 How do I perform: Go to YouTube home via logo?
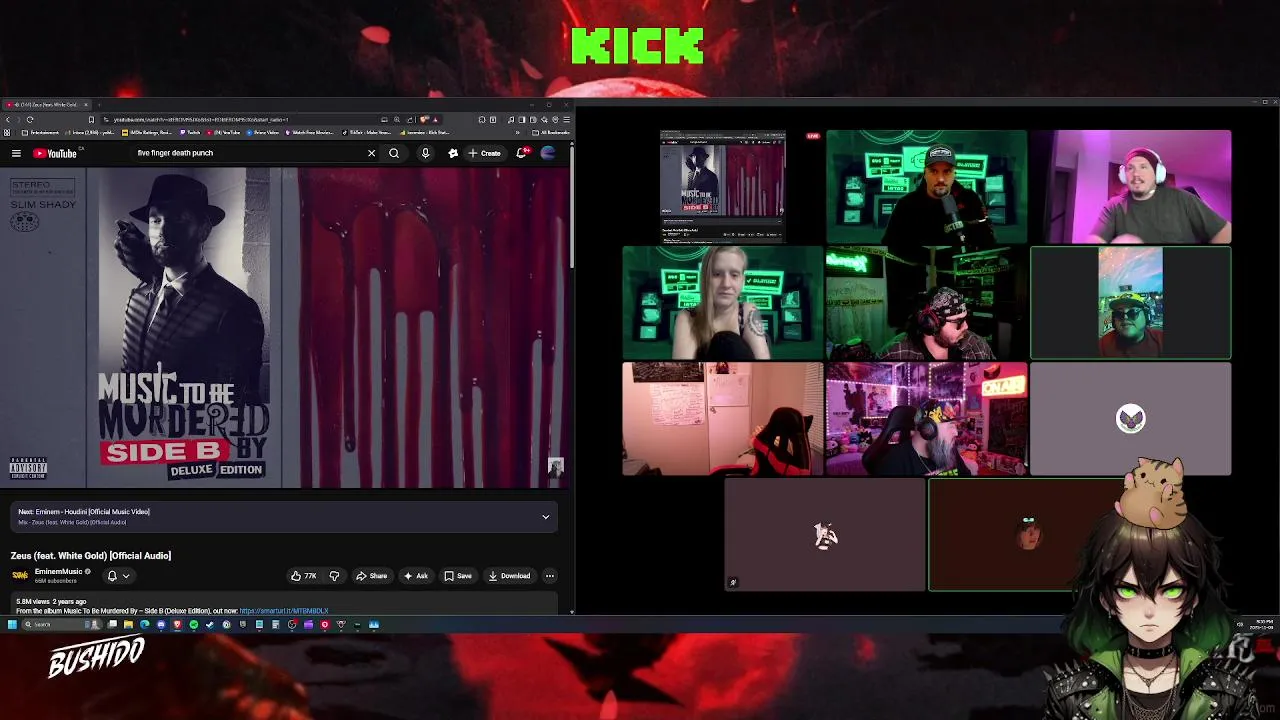(55, 153)
